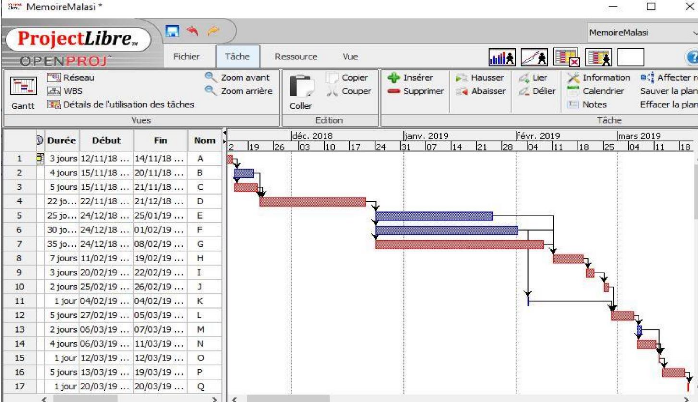Click Zoom avant magnifier

(x=238, y=77)
